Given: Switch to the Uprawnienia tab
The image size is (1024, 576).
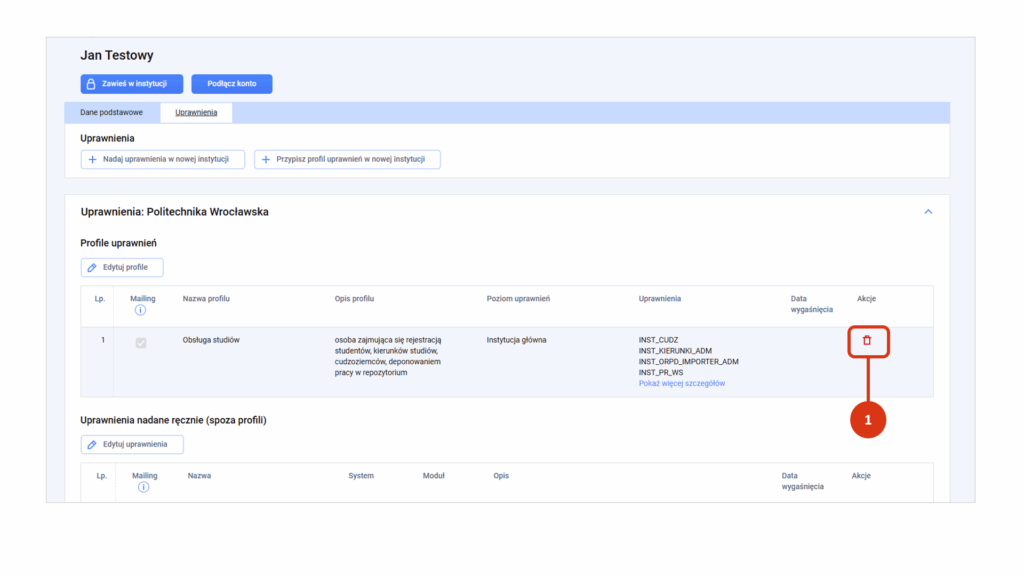Looking at the screenshot, I should (196, 112).
